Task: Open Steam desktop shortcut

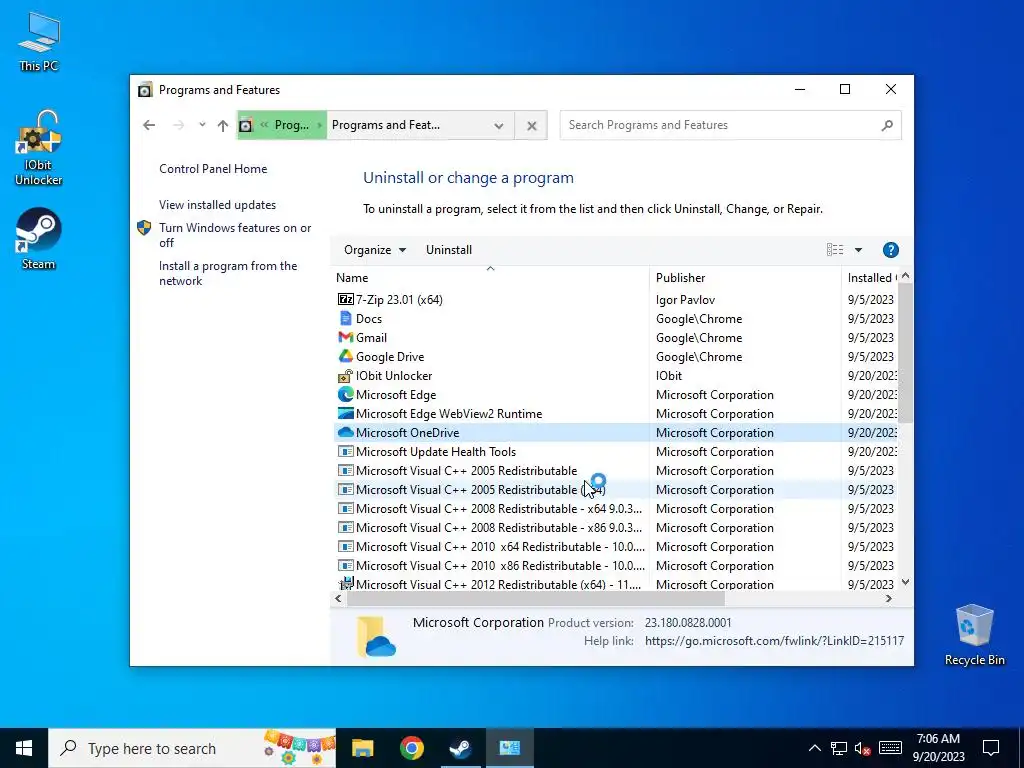Action: tap(39, 238)
